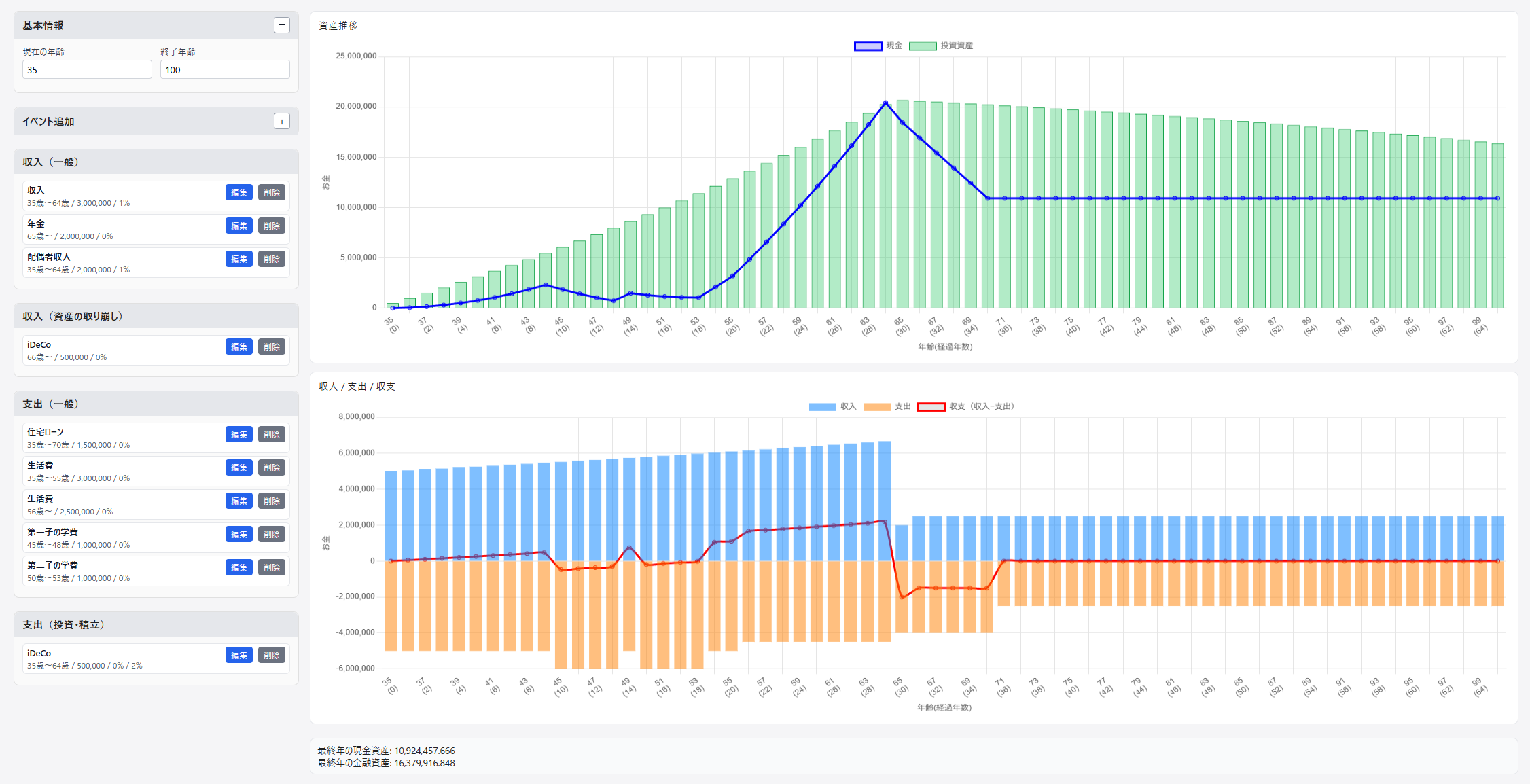This screenshot has height=784, width=1530.
Task: Edit the 生活費 56歳〜 expense entry
Action: [238, 501]
